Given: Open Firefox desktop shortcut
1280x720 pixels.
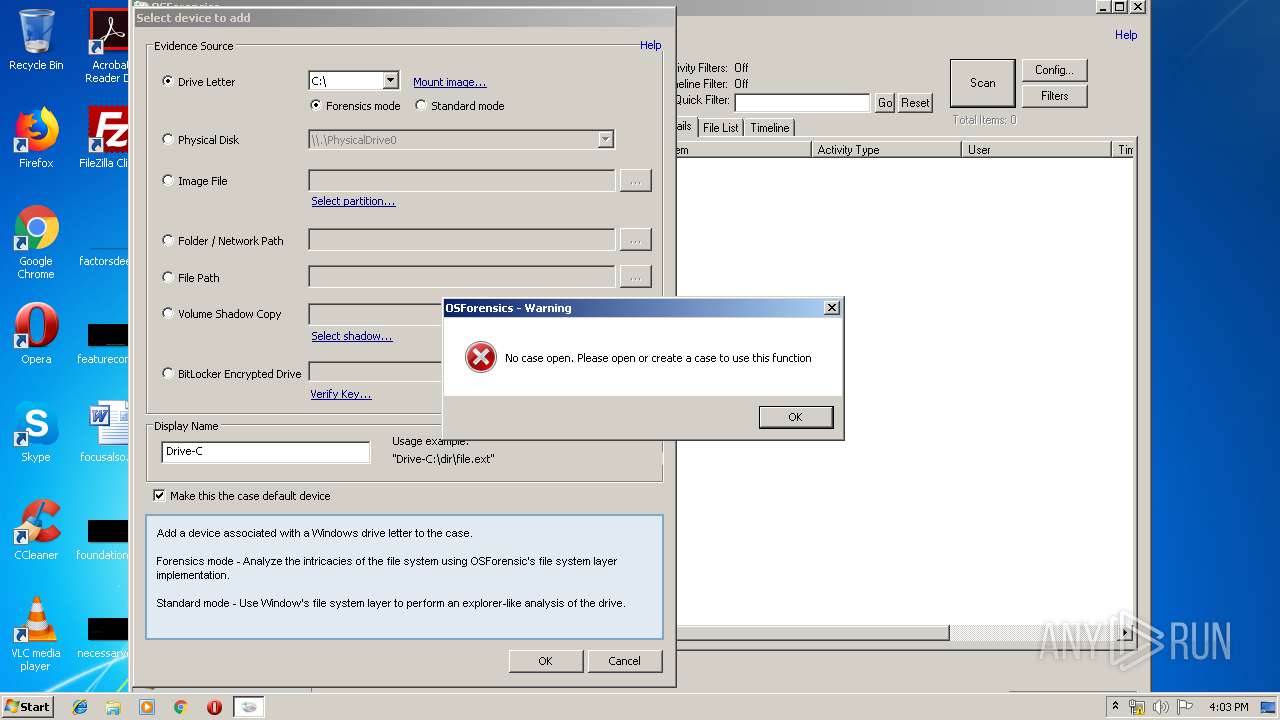Looking at the screenshot, I should tap(36, 138).
